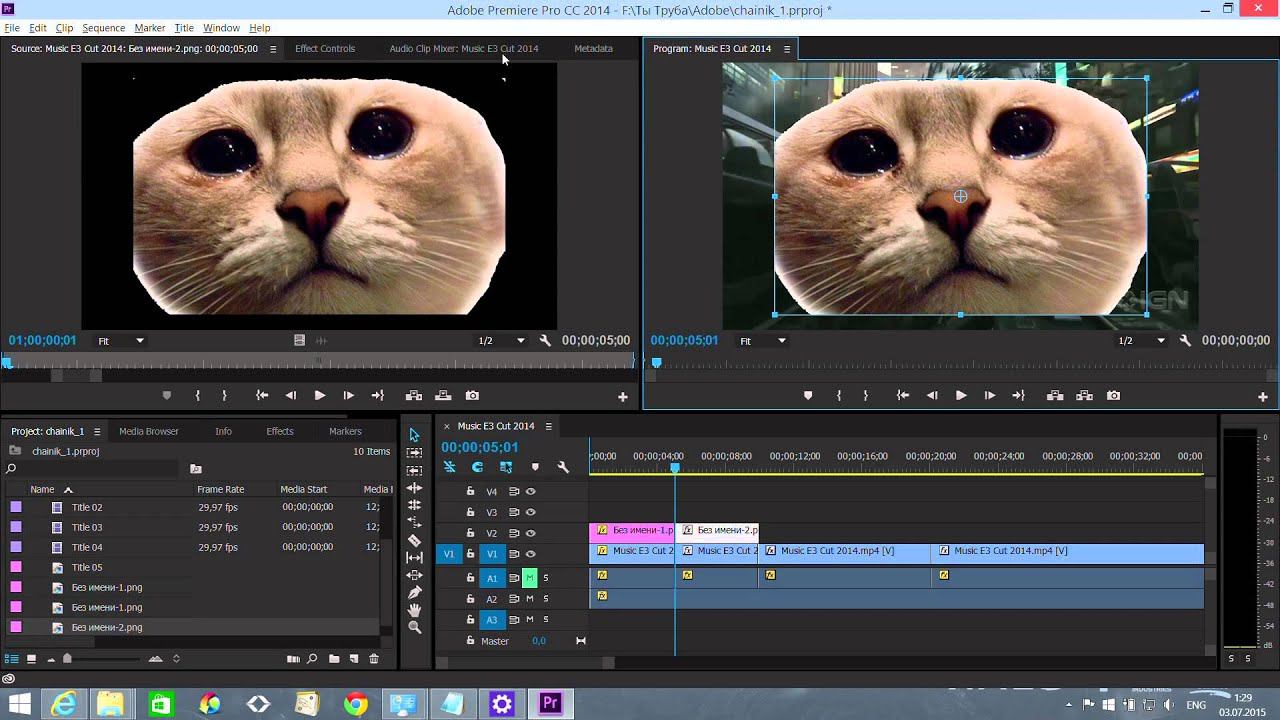Step forward one frame in Program monitor

tap(989, 396)
